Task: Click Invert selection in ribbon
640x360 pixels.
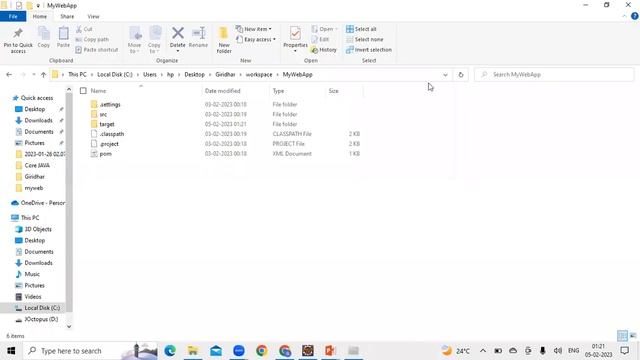Action: tap(369, 50)
